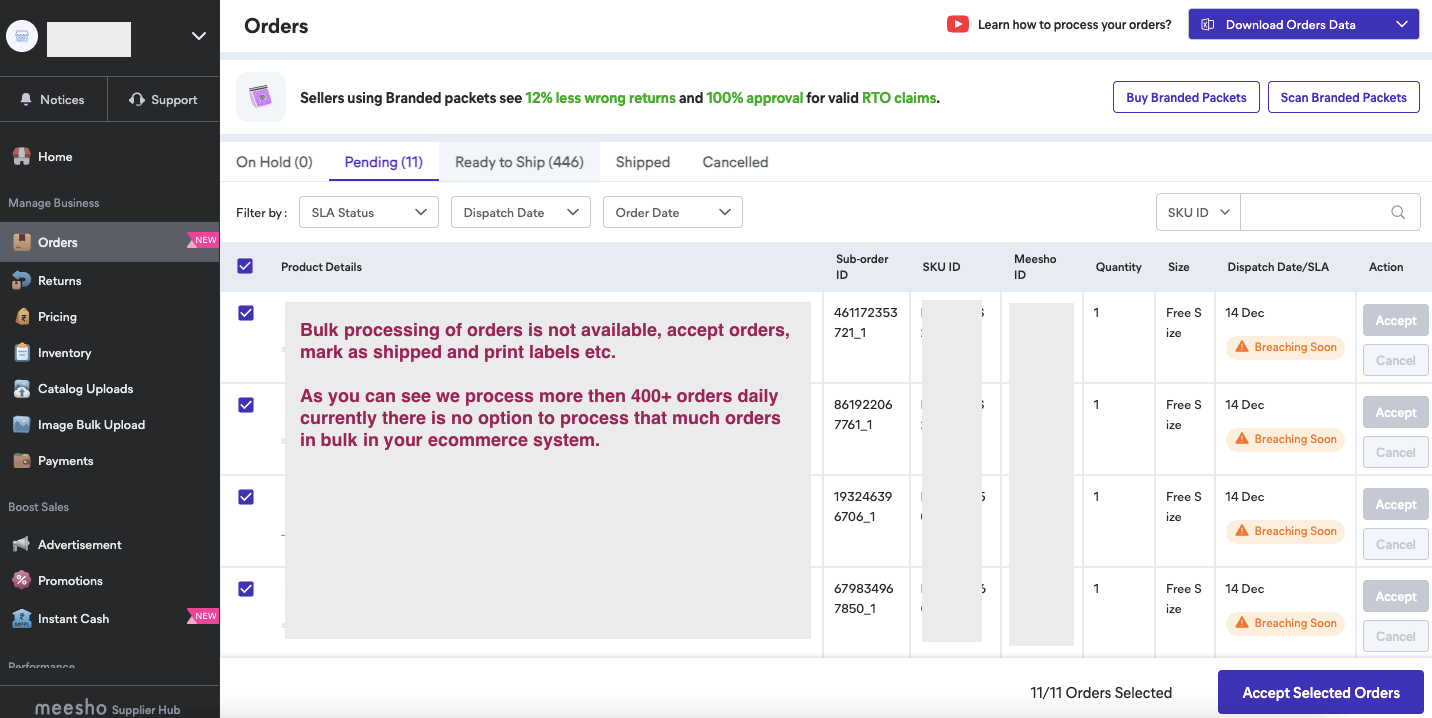Switch to Ready to Ship tab
This screenshot has height=718, width=1432.
[519, 162]
